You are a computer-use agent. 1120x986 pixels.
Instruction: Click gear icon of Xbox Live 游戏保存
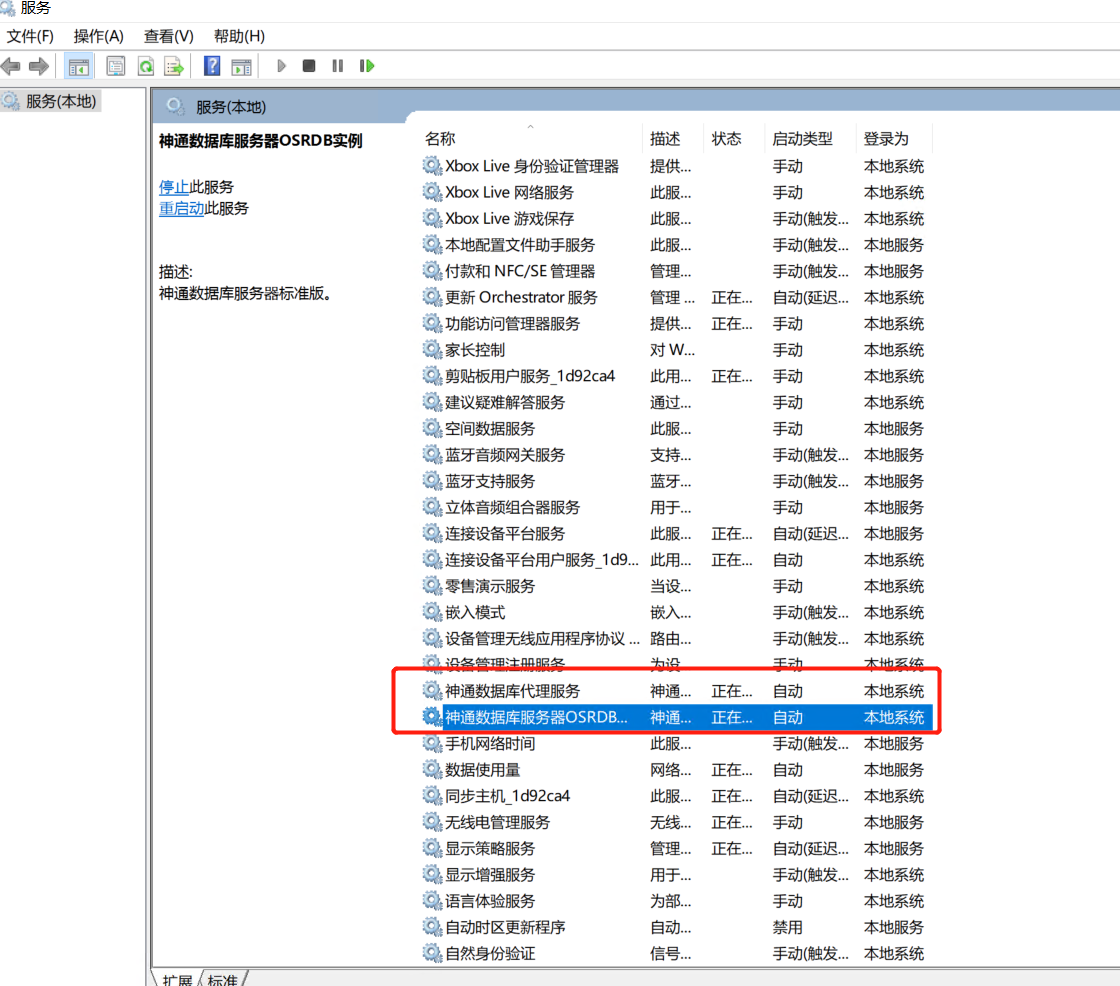[431, 218]
